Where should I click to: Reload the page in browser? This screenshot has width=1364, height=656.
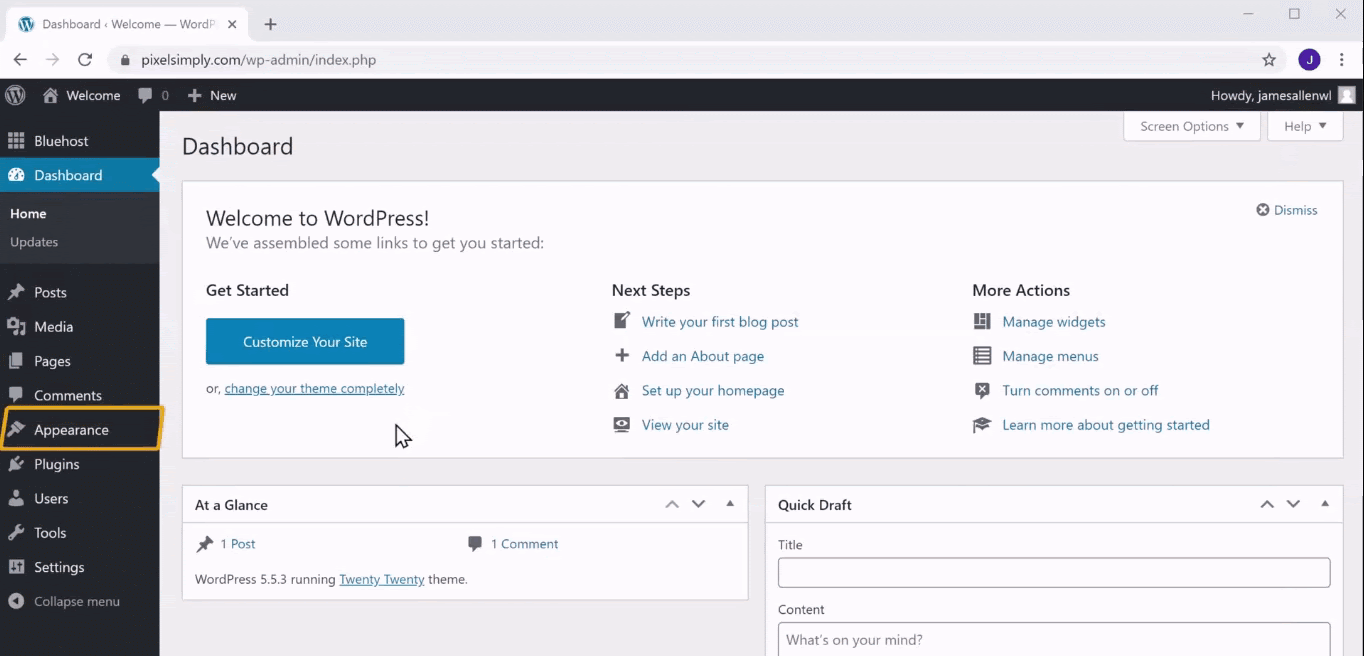coord(85,60)
